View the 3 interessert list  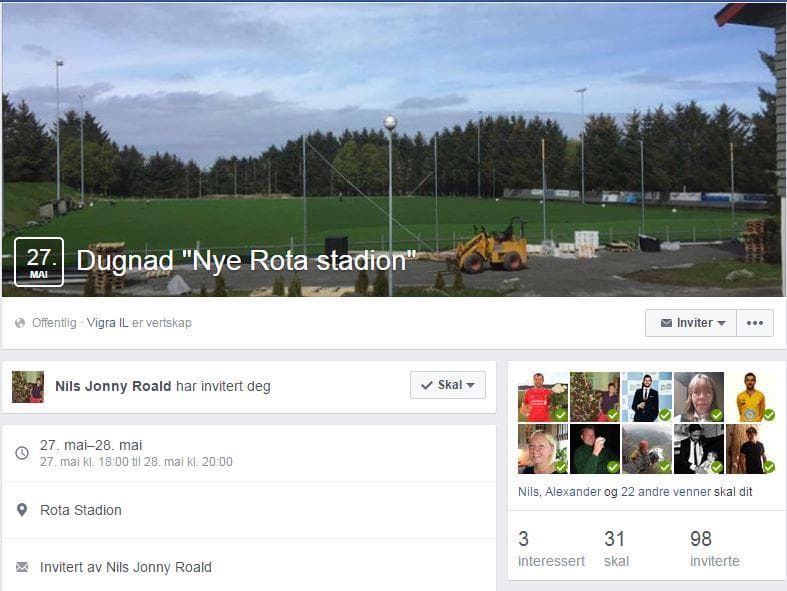(x=551, y=548)
